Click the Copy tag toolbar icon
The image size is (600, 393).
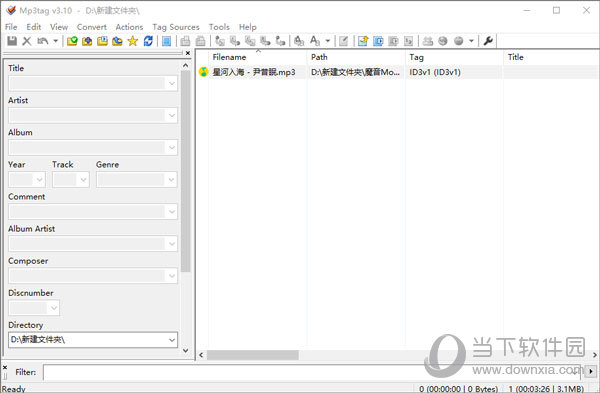click(185, 41)
